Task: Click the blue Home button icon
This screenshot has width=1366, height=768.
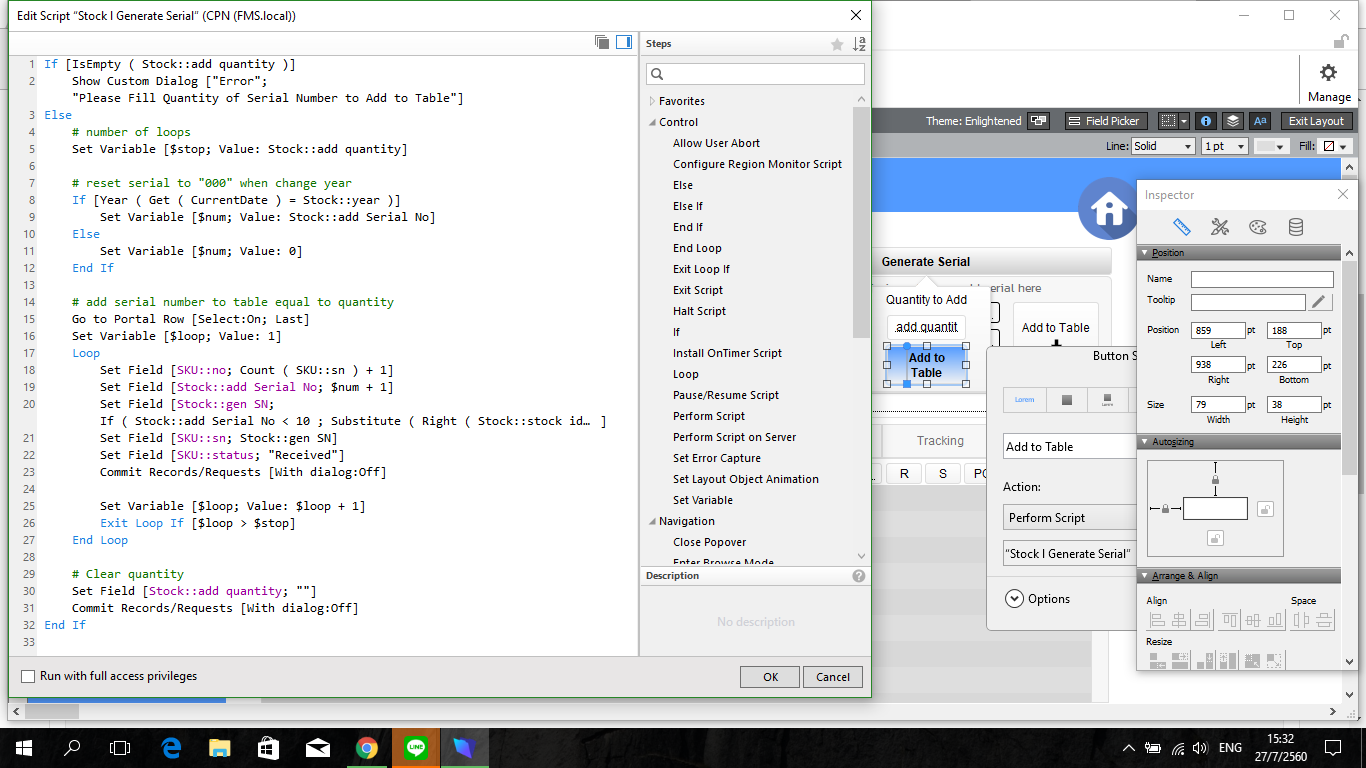Action: click(x=1108, y=208)
